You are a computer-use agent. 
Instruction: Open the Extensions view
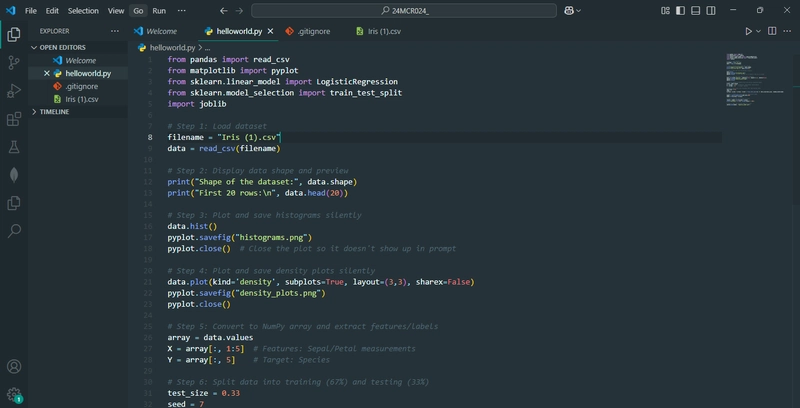14,119
